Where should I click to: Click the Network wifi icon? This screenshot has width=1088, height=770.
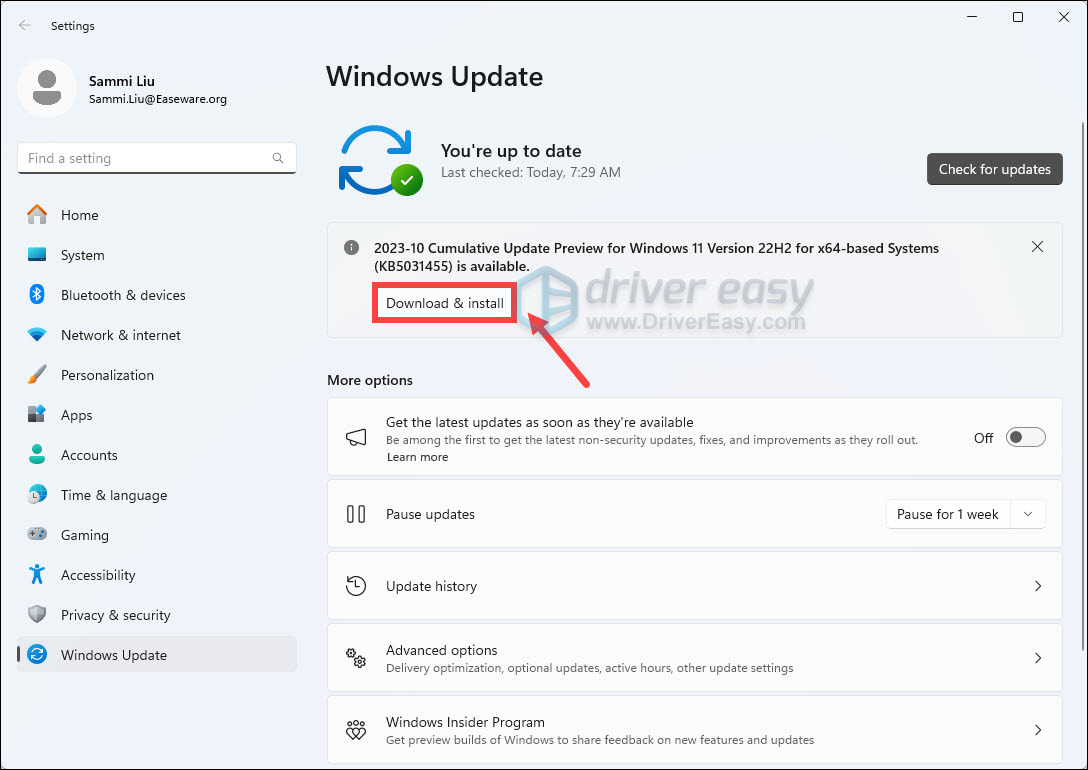[37, 335]
